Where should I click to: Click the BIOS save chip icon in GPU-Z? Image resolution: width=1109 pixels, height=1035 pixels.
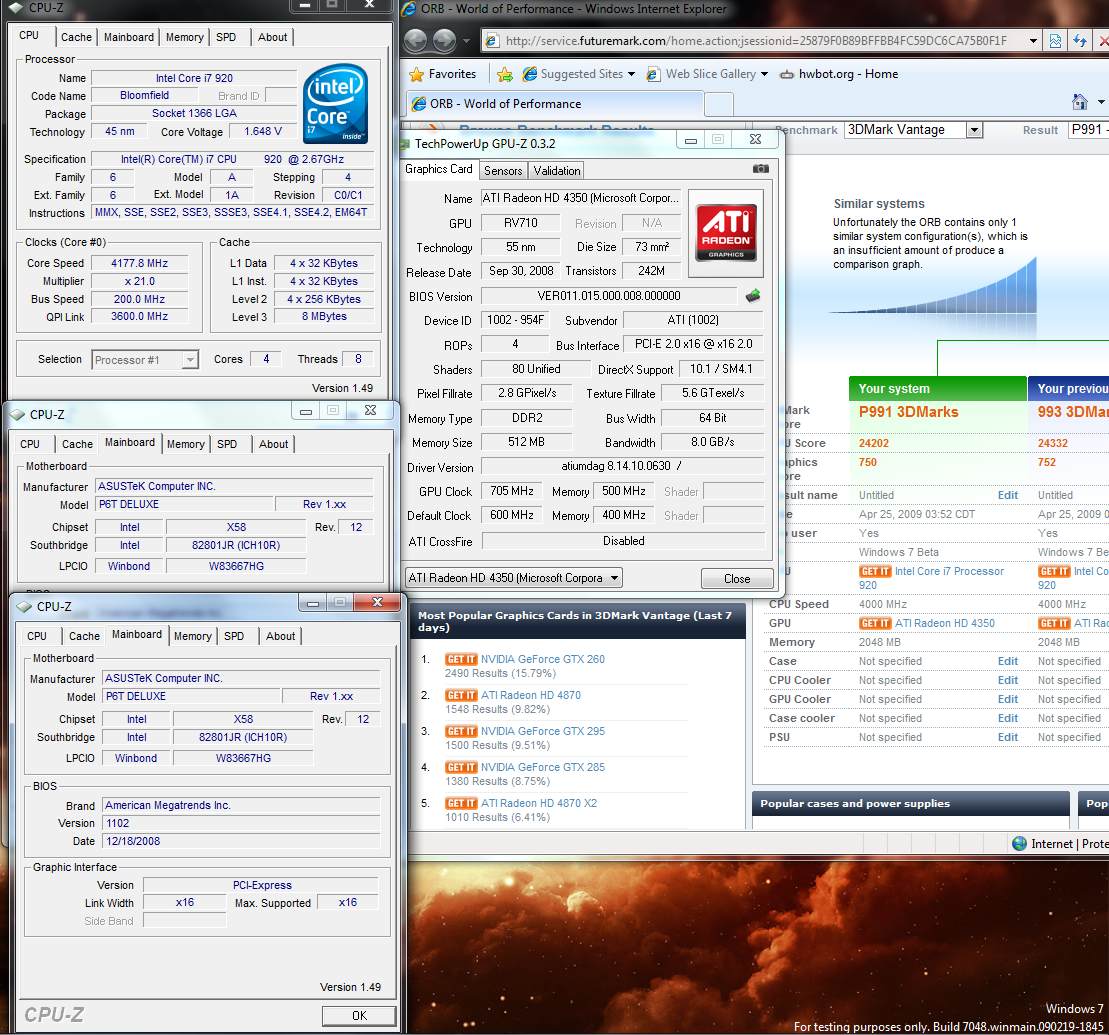[753, 296]
